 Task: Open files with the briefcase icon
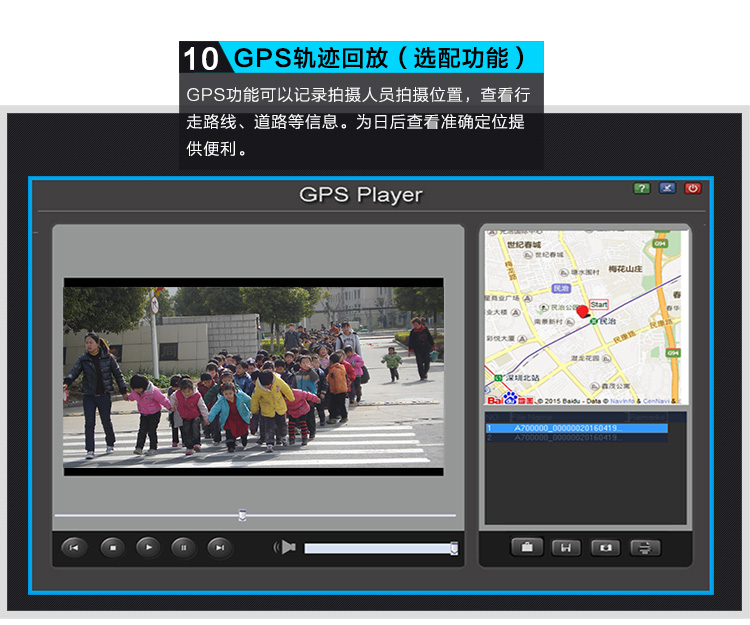[527, 547]
